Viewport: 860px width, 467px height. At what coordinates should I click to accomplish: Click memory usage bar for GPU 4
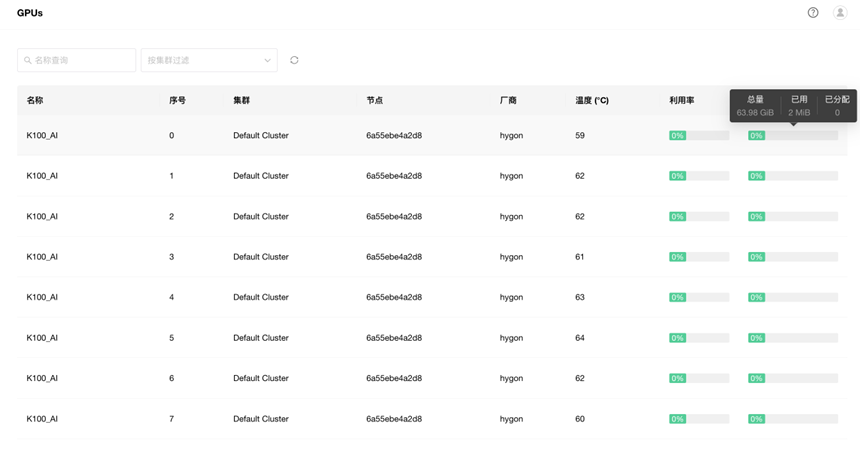tap(793, 297)
